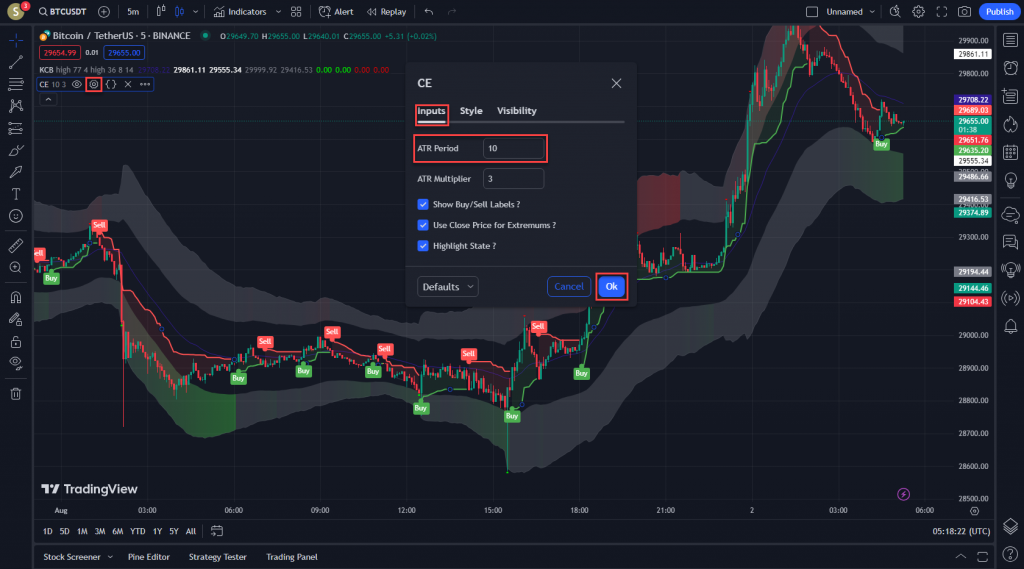Select the YTD date range

138,532
